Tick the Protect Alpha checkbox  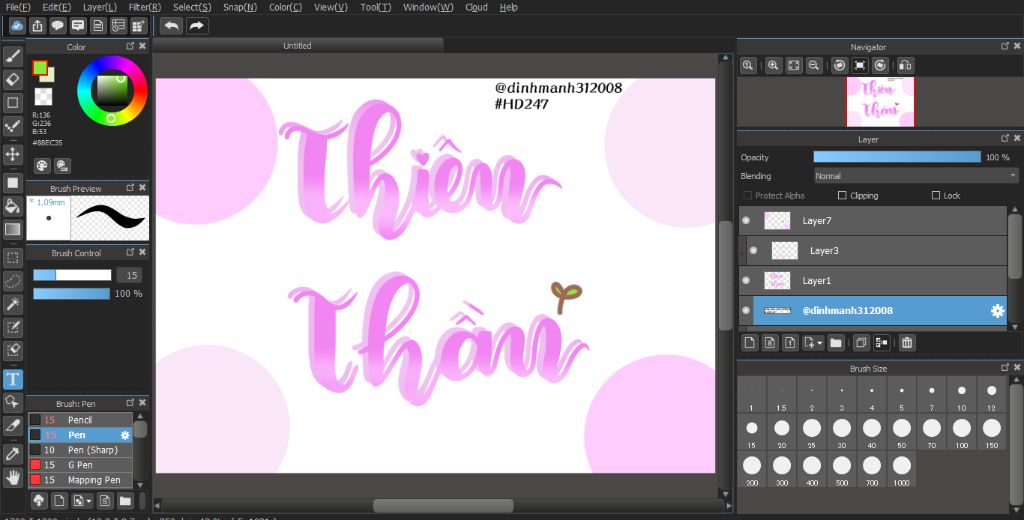[x=748, y=195]
